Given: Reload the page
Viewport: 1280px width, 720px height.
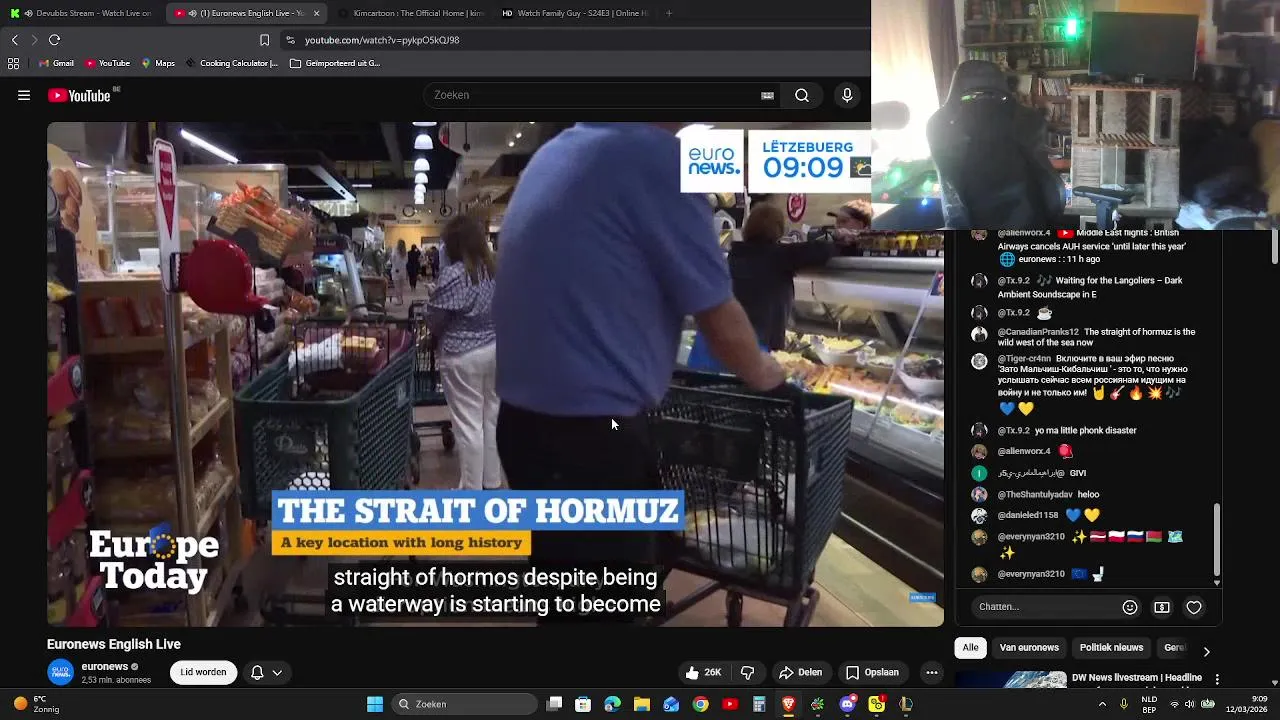Looking at the screenshot, I should click(x=54, y=40).
